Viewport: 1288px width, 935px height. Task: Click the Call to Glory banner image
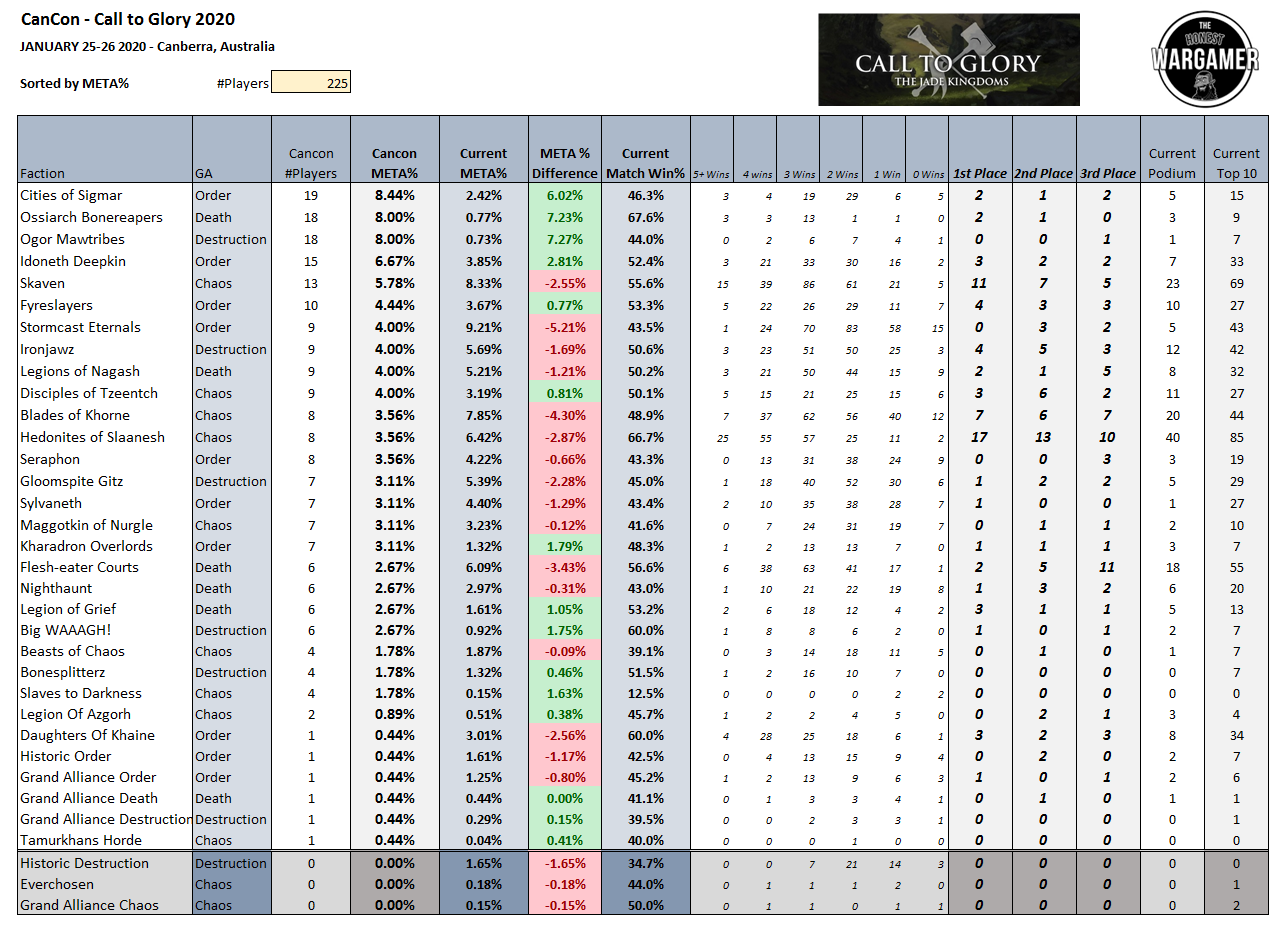(x=948, y=59)
